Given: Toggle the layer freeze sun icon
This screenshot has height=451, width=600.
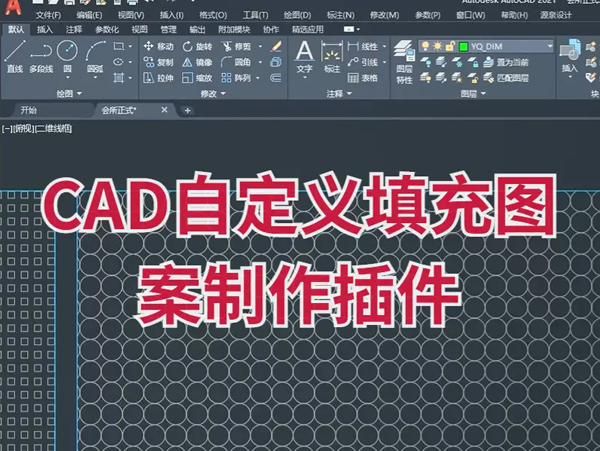Looking at the screenshot, I should (x=437, y=47).
